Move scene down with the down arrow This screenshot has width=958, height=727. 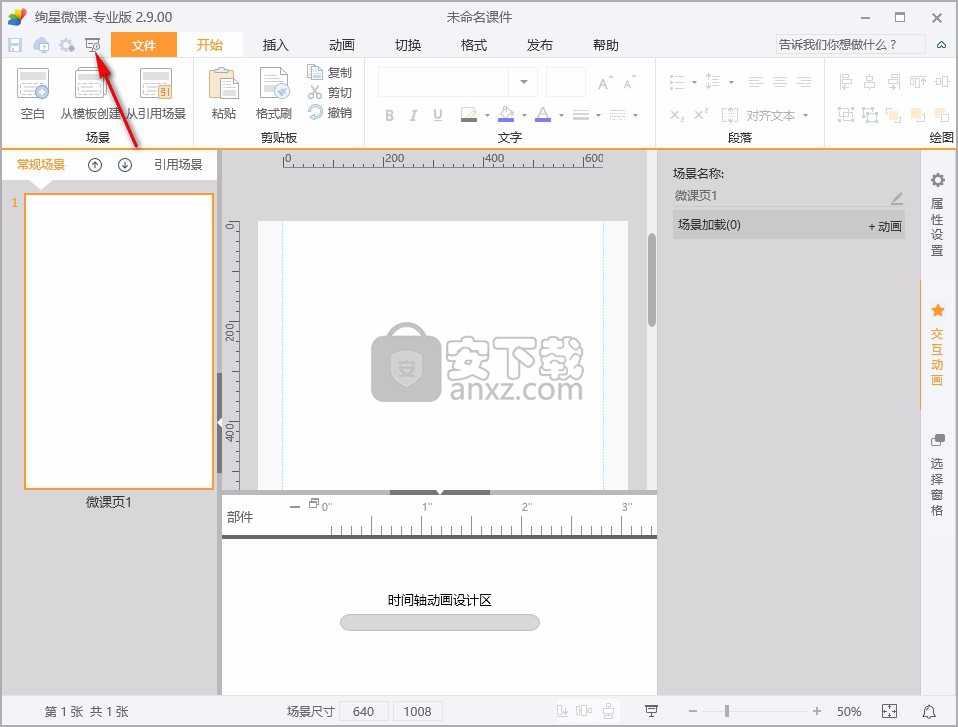pyautogui.click(x=125, y=165)
